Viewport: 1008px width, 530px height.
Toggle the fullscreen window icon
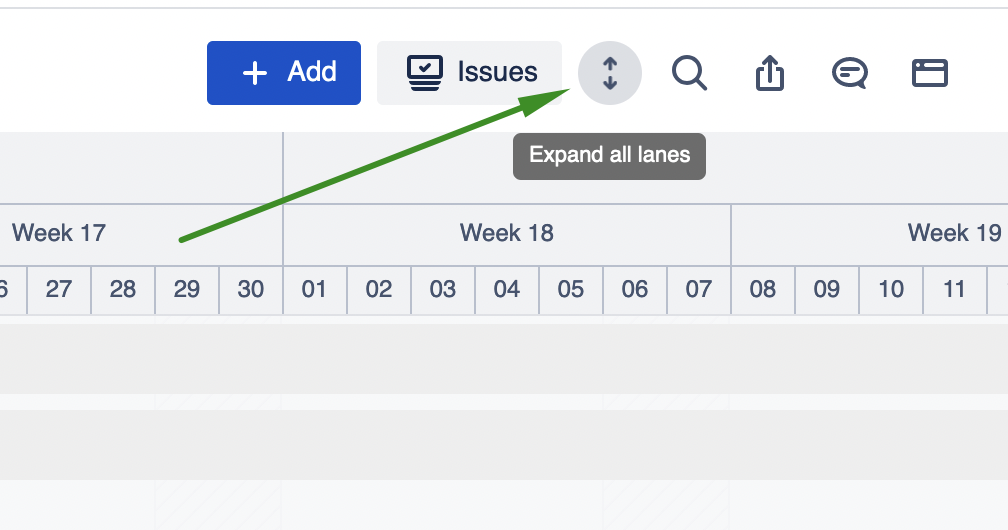click(x=929, y=73)
